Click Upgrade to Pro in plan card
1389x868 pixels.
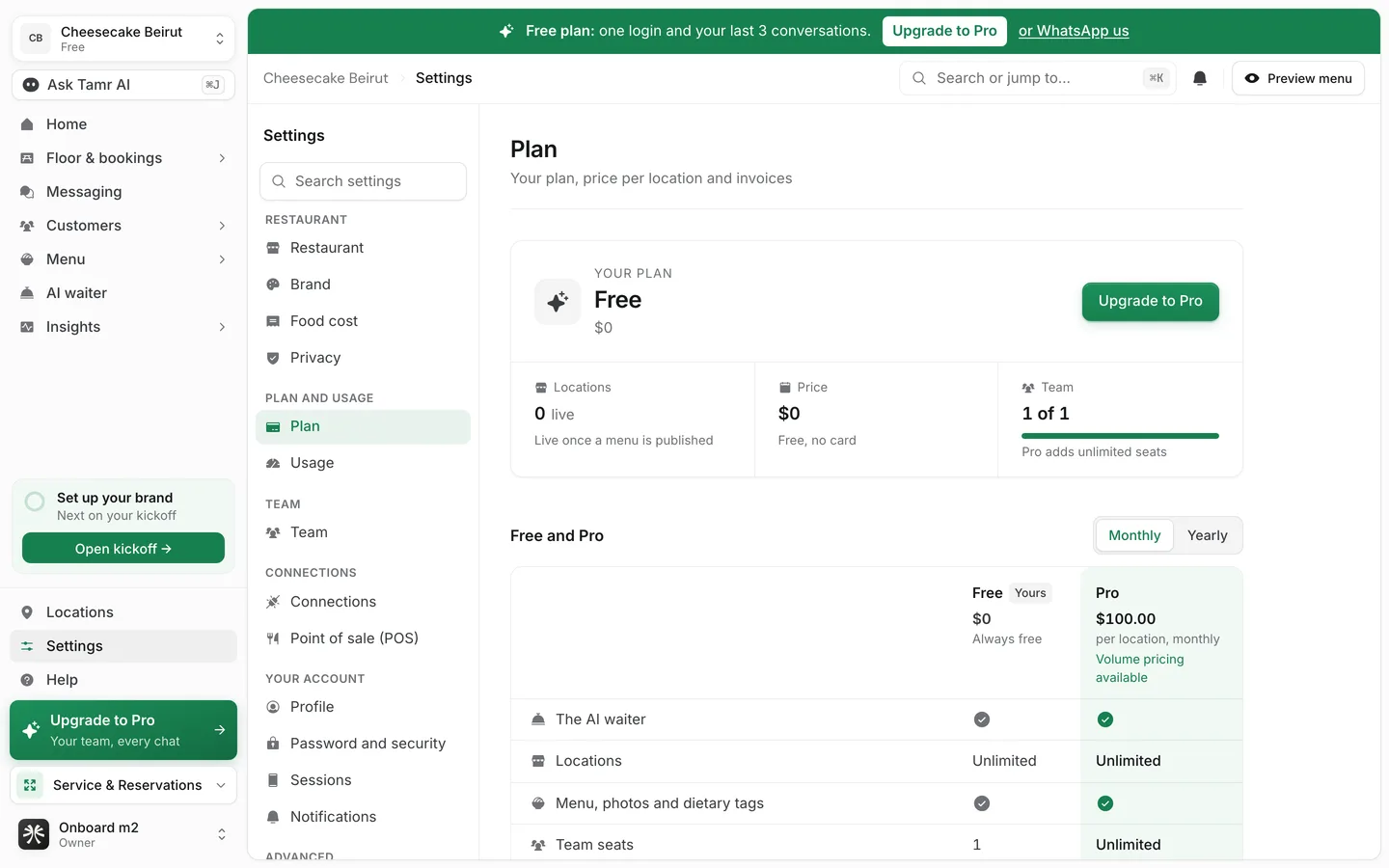coord(1151,301)
